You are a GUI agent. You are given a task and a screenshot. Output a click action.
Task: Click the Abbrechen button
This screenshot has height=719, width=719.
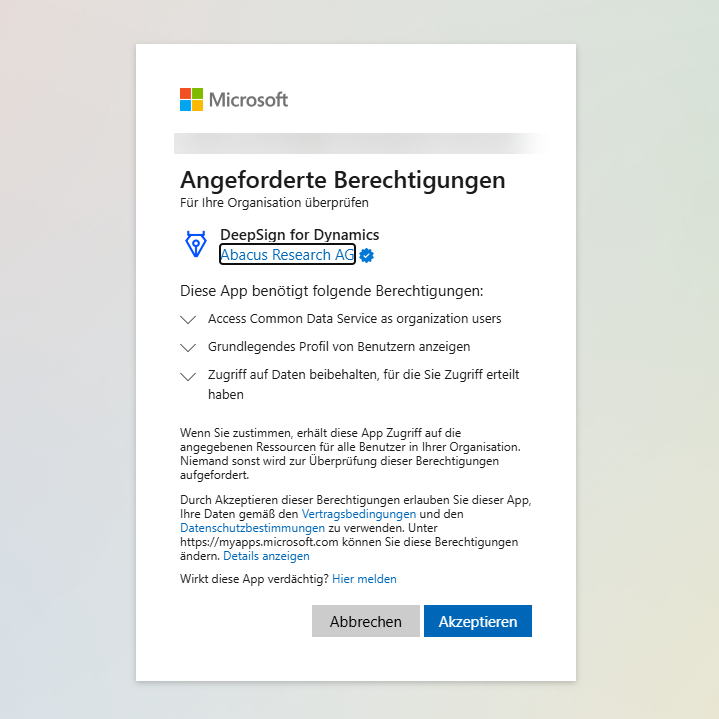tap(366, 621)
